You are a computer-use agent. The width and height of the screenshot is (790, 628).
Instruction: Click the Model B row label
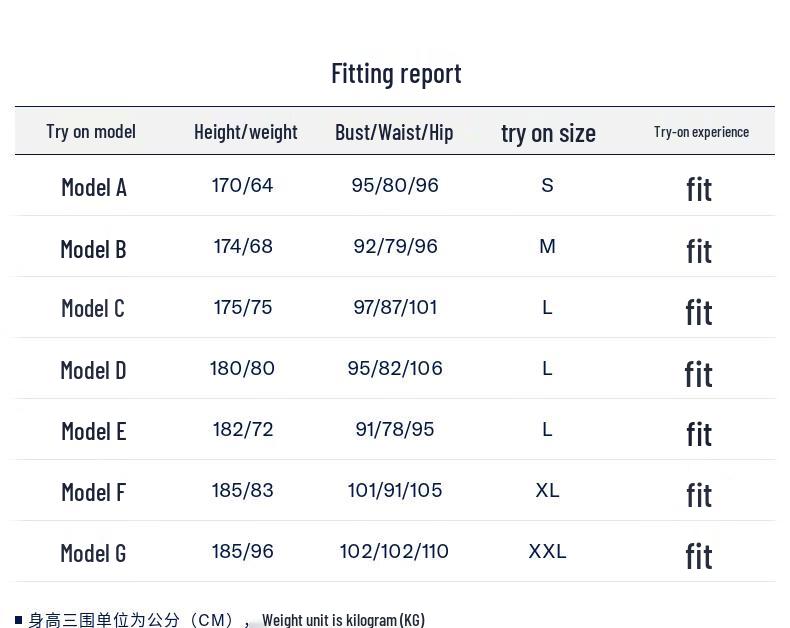coord(93,249)
